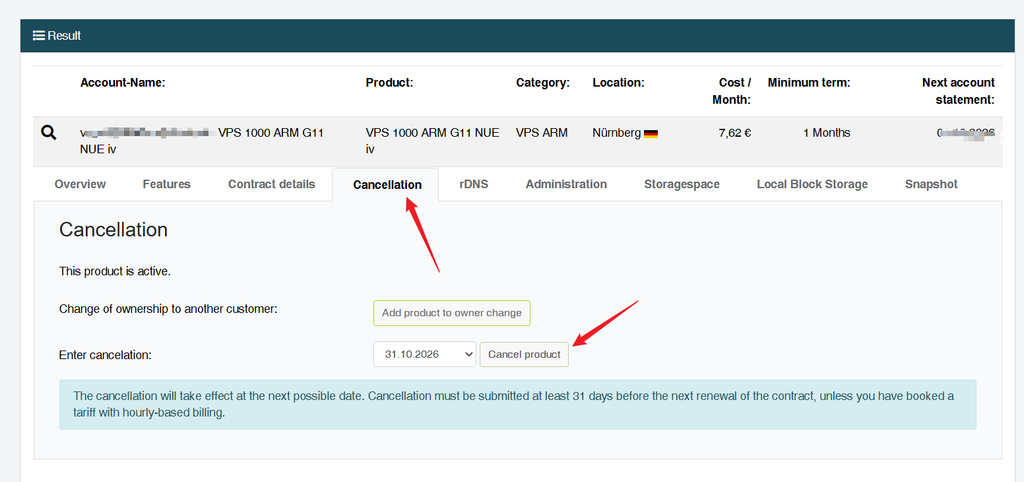The image size is (1024, 482).
Task: Click the VPS ARM category cell
Action: (542, 133)
